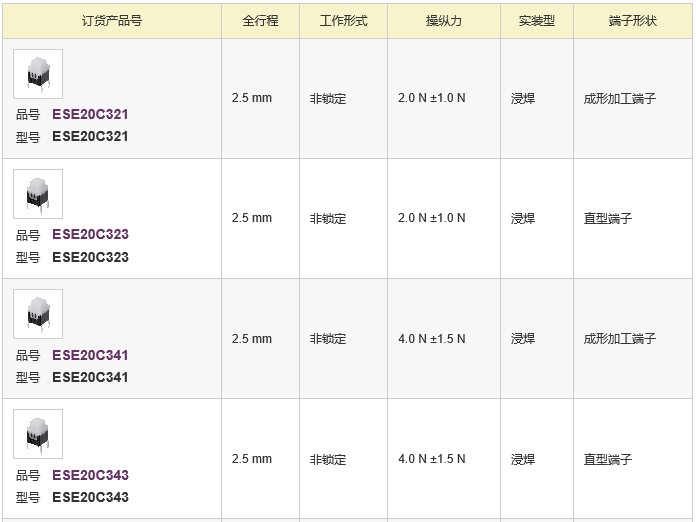Open the ESE20C321 switch thumbnail image
This screenshot has width=696, height=522.
(38, 74)
